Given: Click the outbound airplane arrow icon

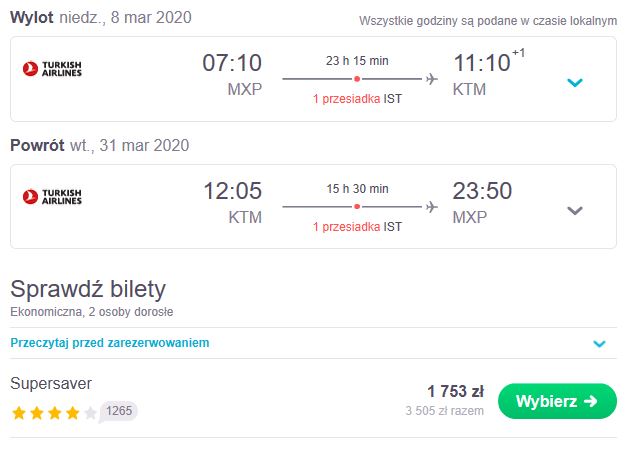Looking at the screenshot, I should point(432,79).
